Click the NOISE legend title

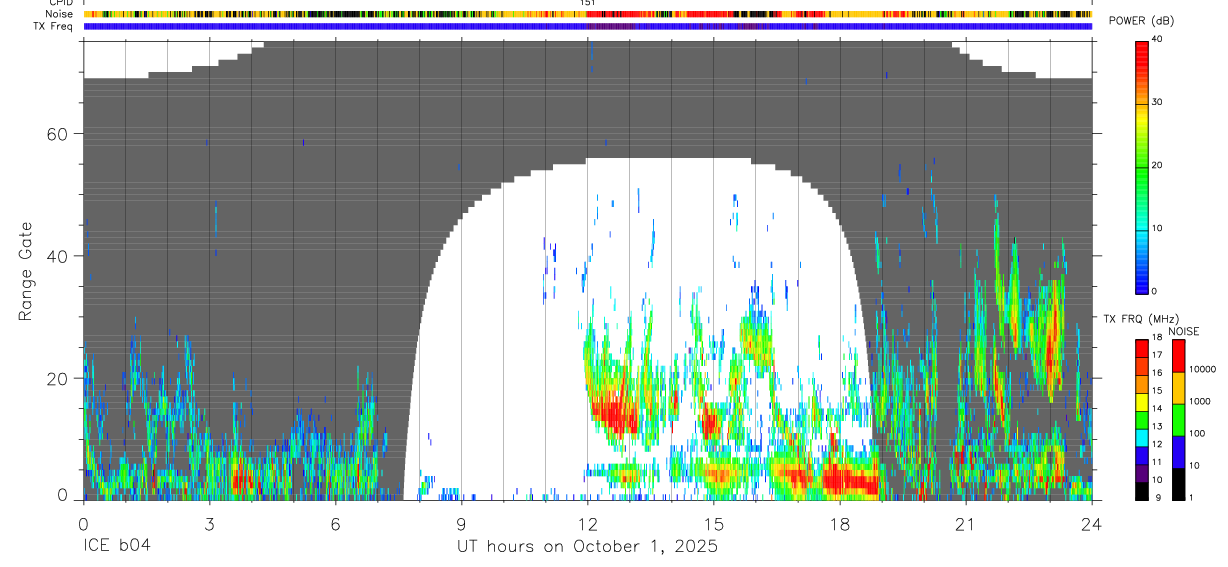point(1185,331)
